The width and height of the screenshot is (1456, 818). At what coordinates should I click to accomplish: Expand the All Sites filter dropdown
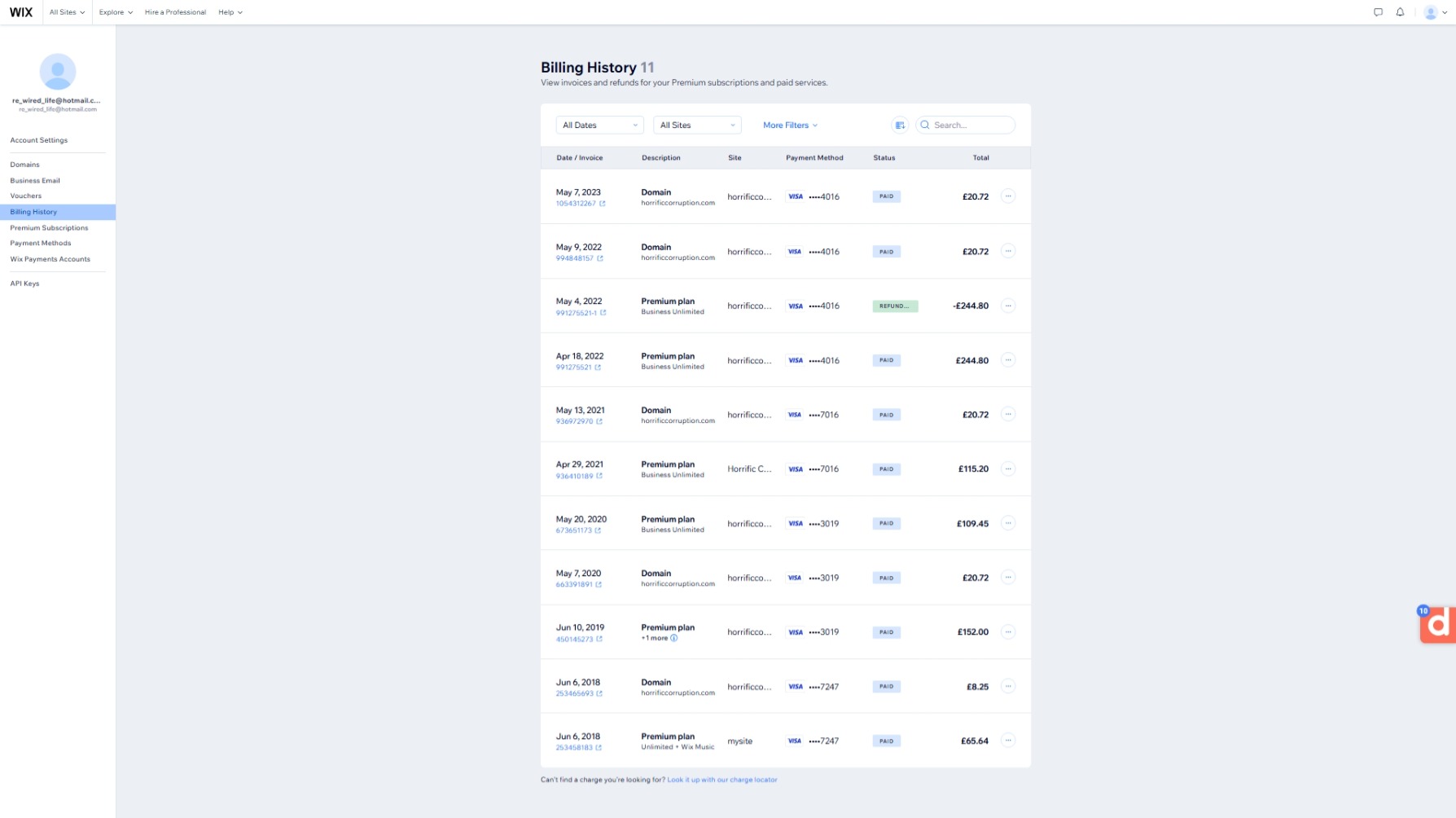(x=697, y=125)
